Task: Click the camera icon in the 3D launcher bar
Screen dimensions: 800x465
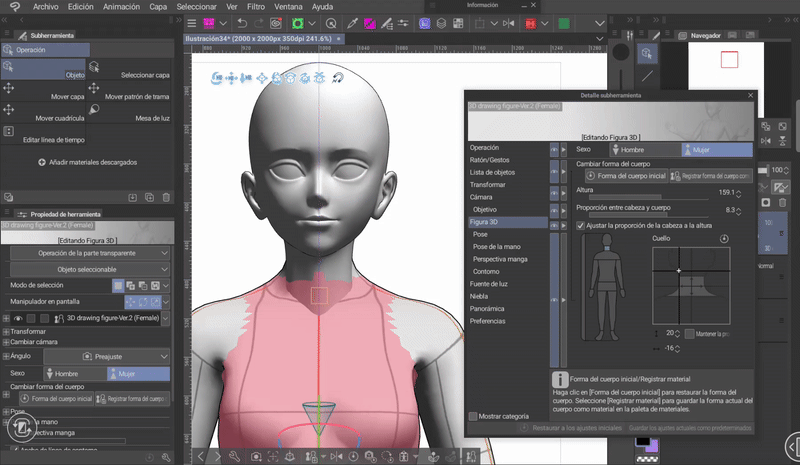Action: pyautogui.click(x=257, y=456)
